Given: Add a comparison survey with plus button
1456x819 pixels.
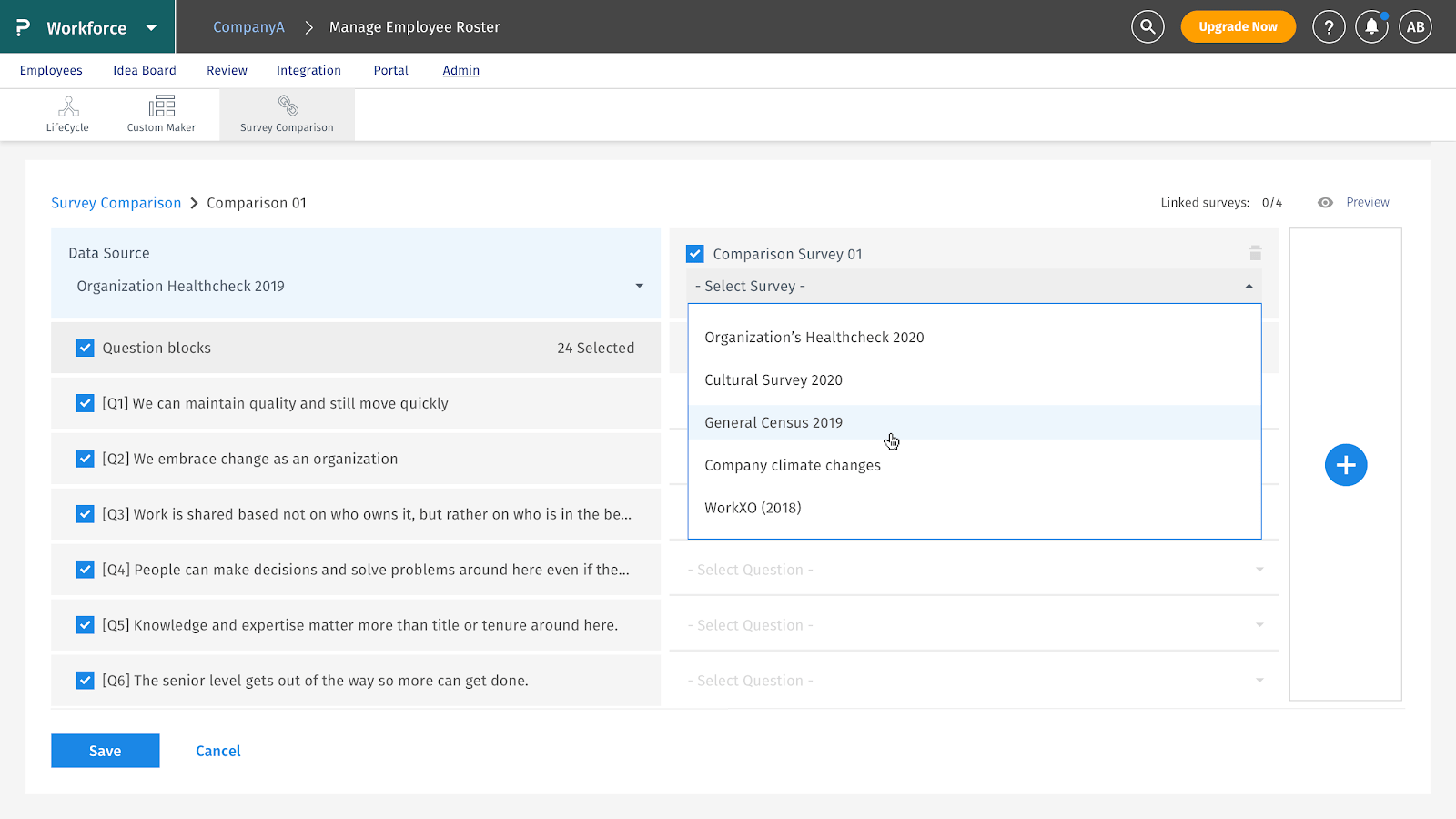Looking at the screenshot, I should point(1345,465).
